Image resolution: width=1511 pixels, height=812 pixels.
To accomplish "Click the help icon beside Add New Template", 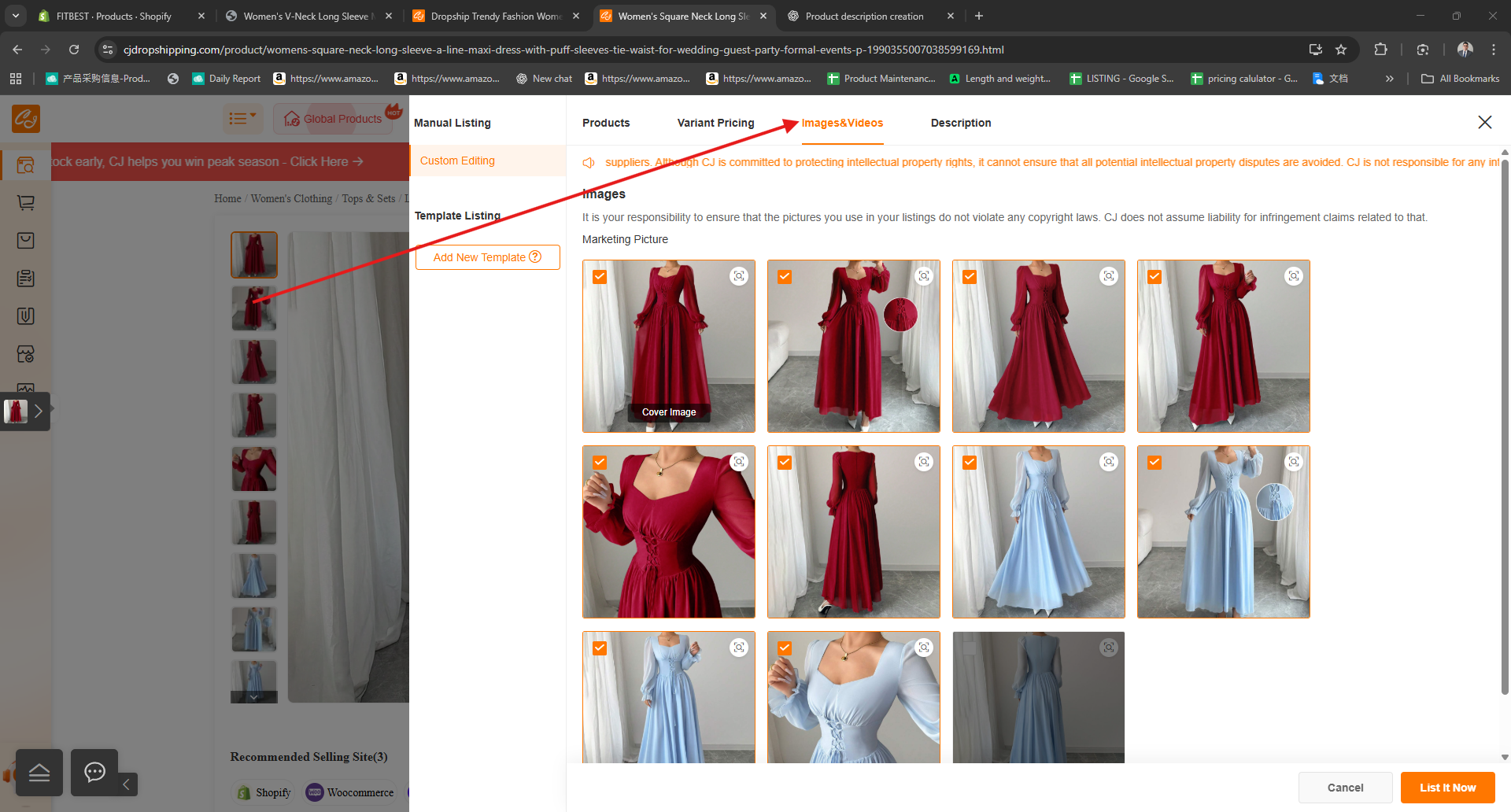I will [535, 257].
